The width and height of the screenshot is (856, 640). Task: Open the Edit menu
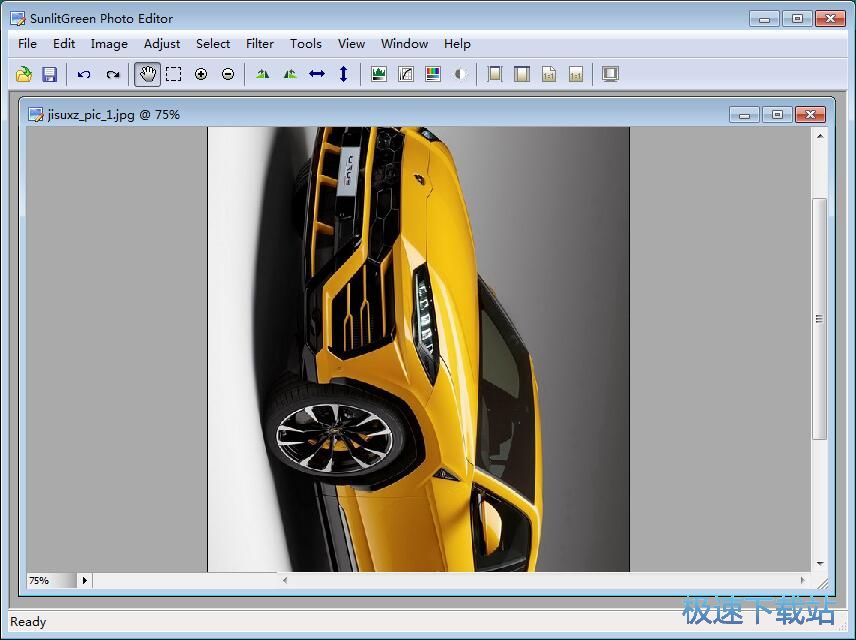pos(64,44)
